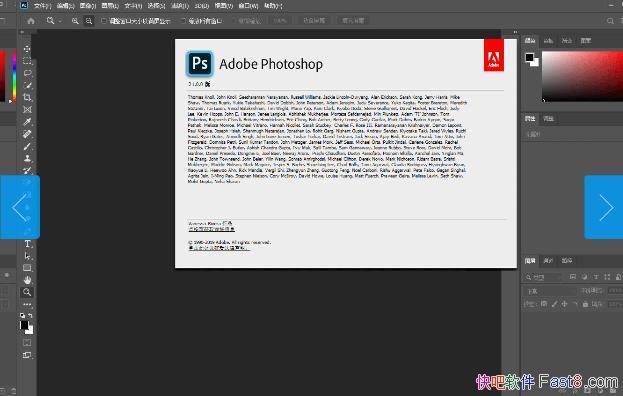The height and width of the screenshot is (396, 623).
Task: Select the Frame tool
Action: coord(27,110)
